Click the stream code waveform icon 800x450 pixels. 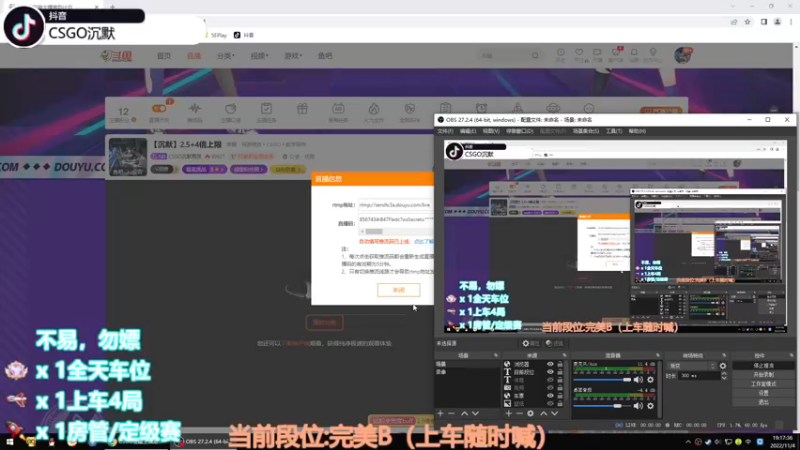(195, 109)
